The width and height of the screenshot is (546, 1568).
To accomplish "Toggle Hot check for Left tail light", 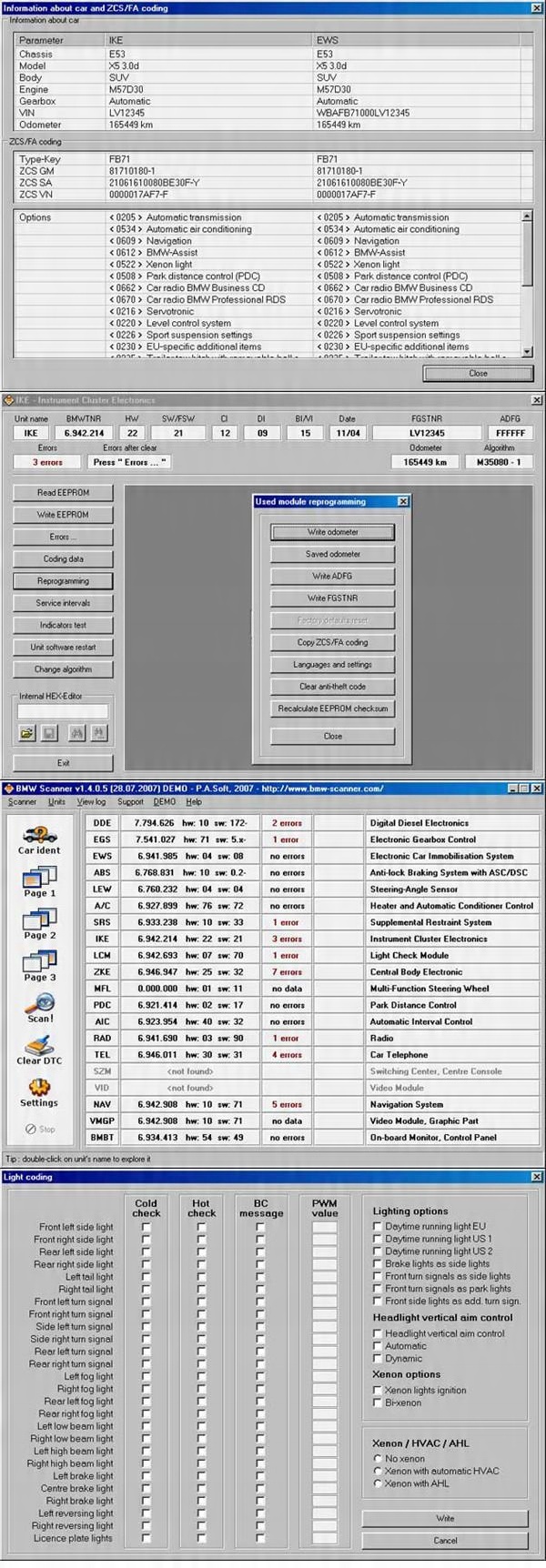I will pos(201,1277).
